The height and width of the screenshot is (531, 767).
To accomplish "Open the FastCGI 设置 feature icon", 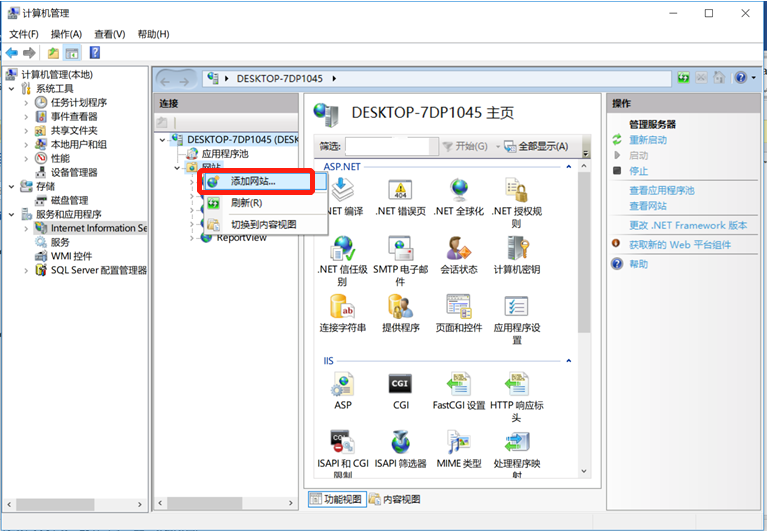I will pos(459,384).
